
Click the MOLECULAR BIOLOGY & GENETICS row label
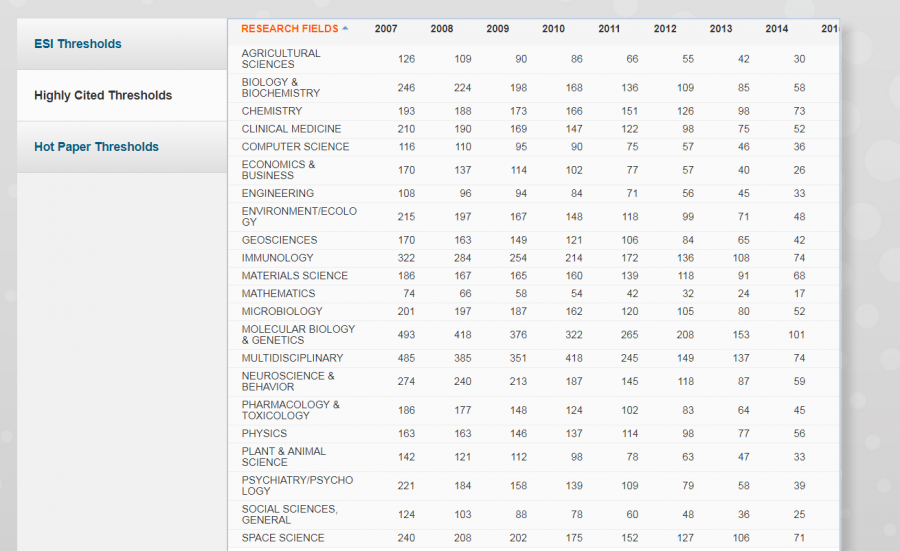click(298, 335)
